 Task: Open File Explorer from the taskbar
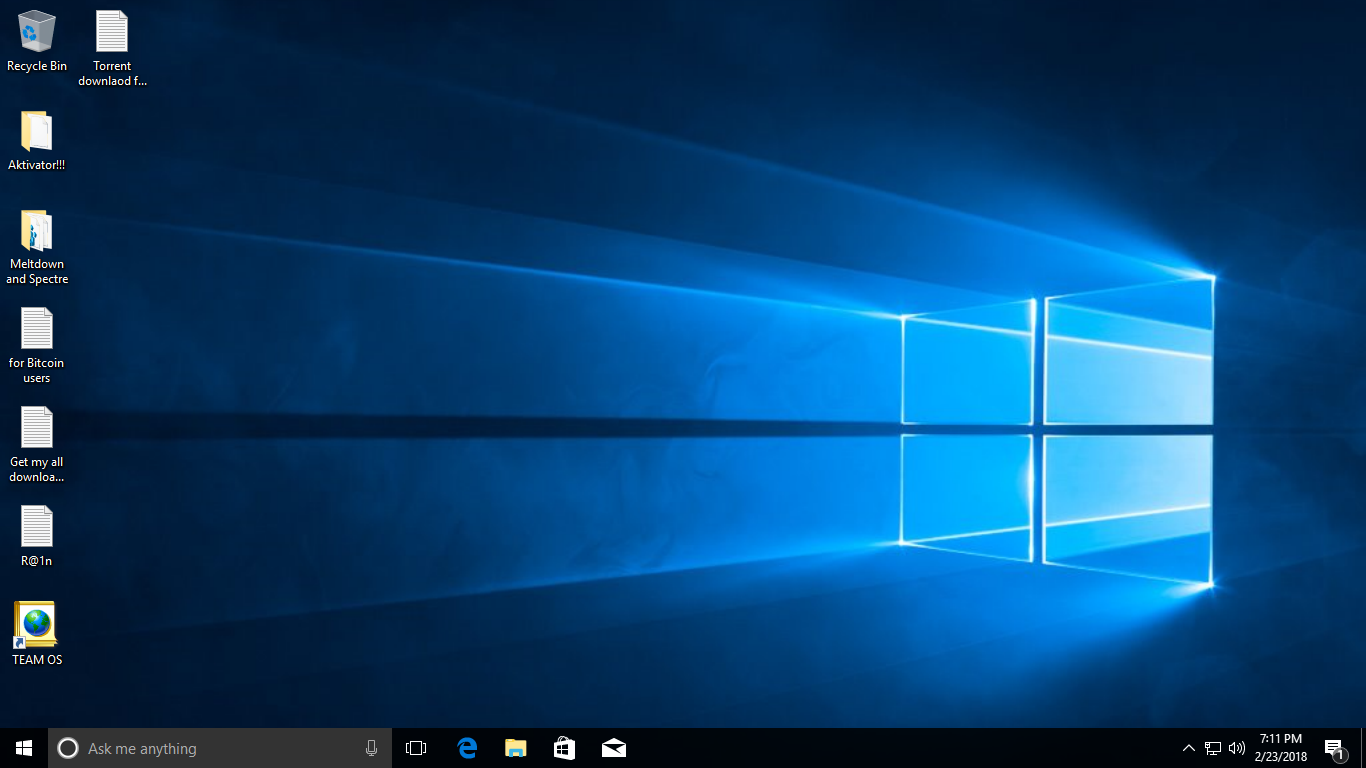pyautogui.click(x=516, y=748)
